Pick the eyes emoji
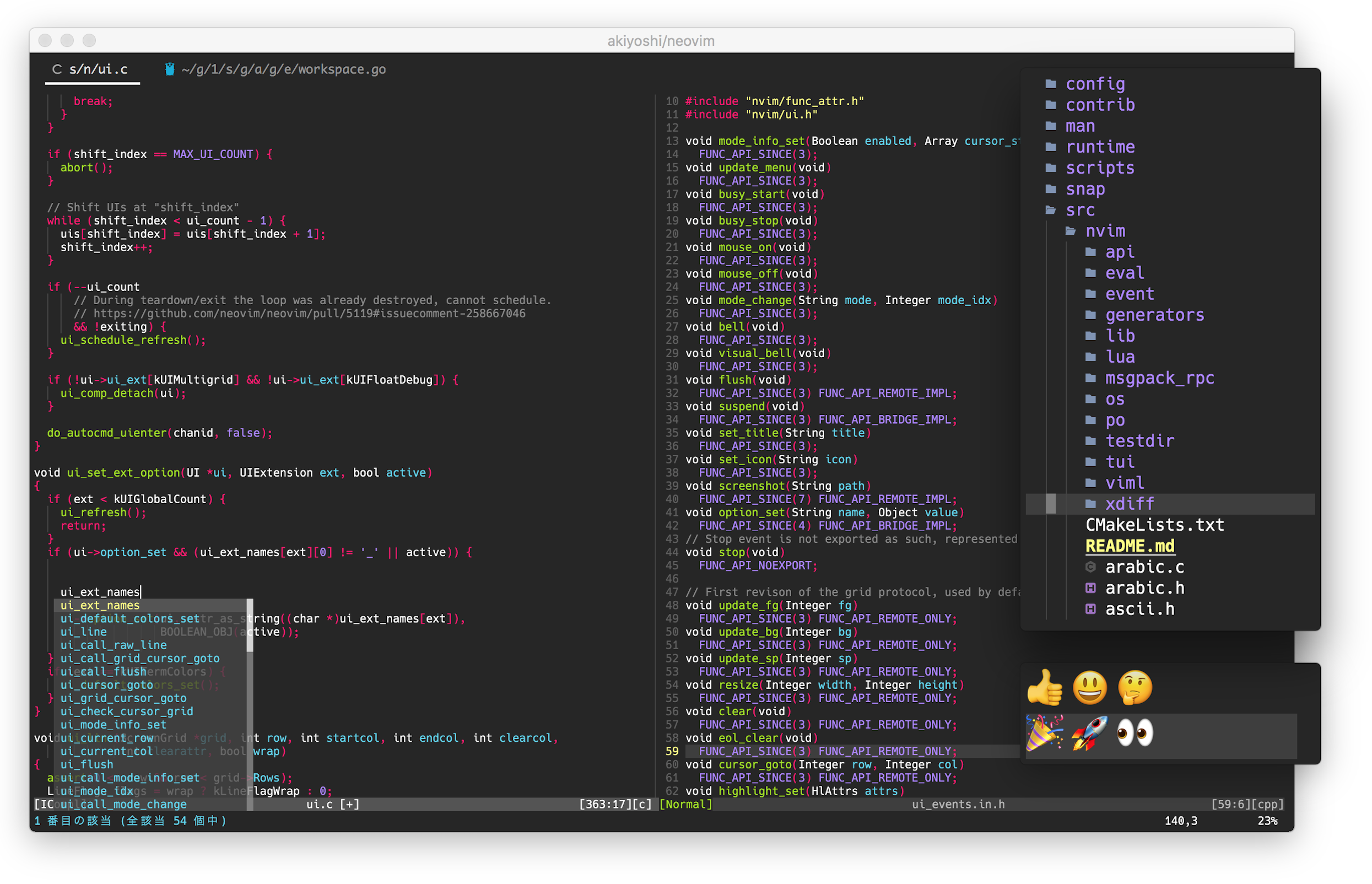The width and height of the screenshot is (1372, 884). (x=1136, y=733)
